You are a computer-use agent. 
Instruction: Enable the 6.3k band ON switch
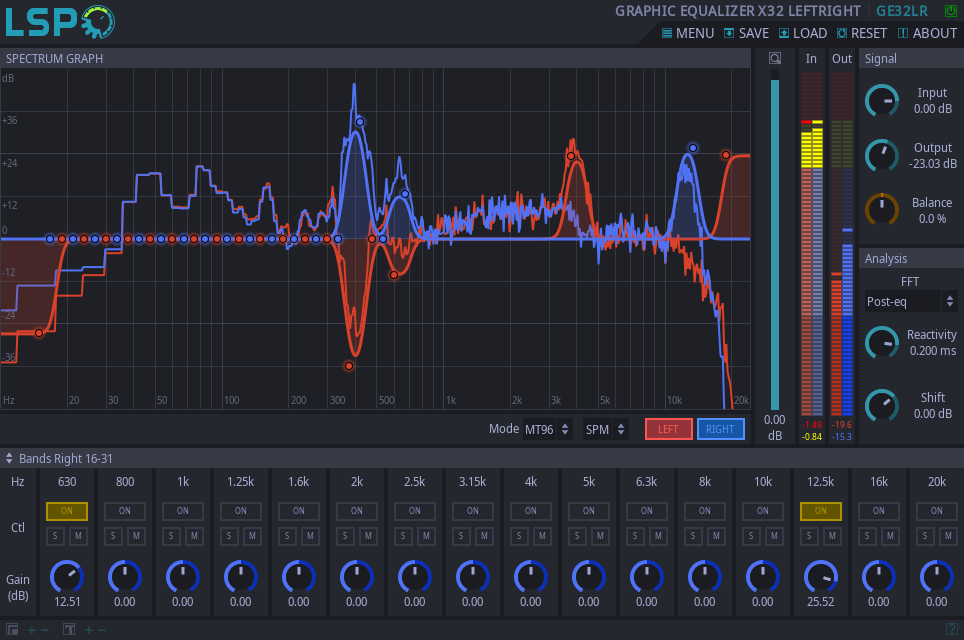pyautogui.click(x=647, y=511)
